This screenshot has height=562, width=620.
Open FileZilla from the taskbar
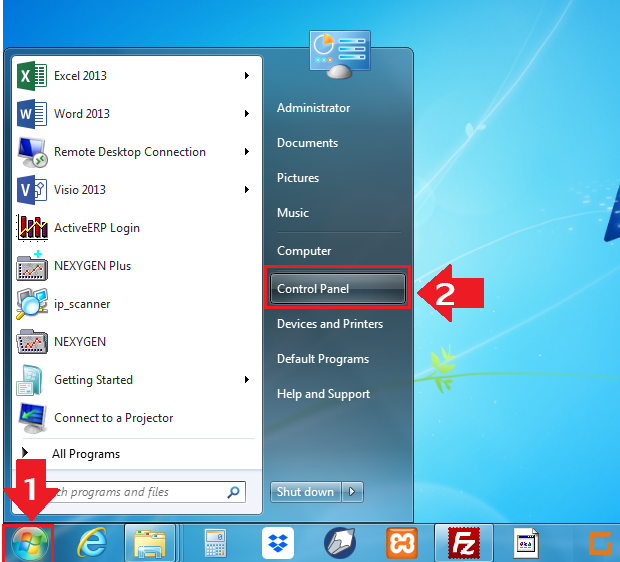(x=463, y=543)
